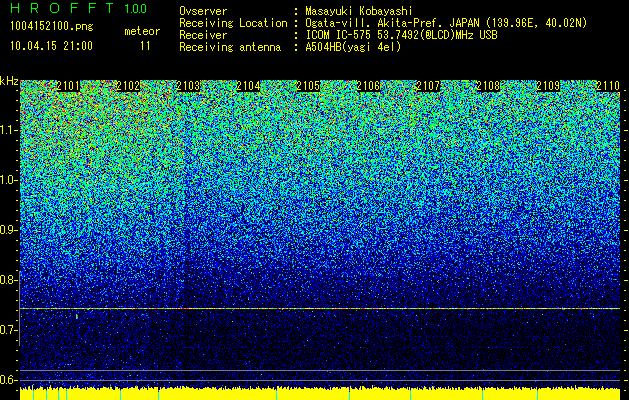Click the Receiving antenna label

(230, 47)
